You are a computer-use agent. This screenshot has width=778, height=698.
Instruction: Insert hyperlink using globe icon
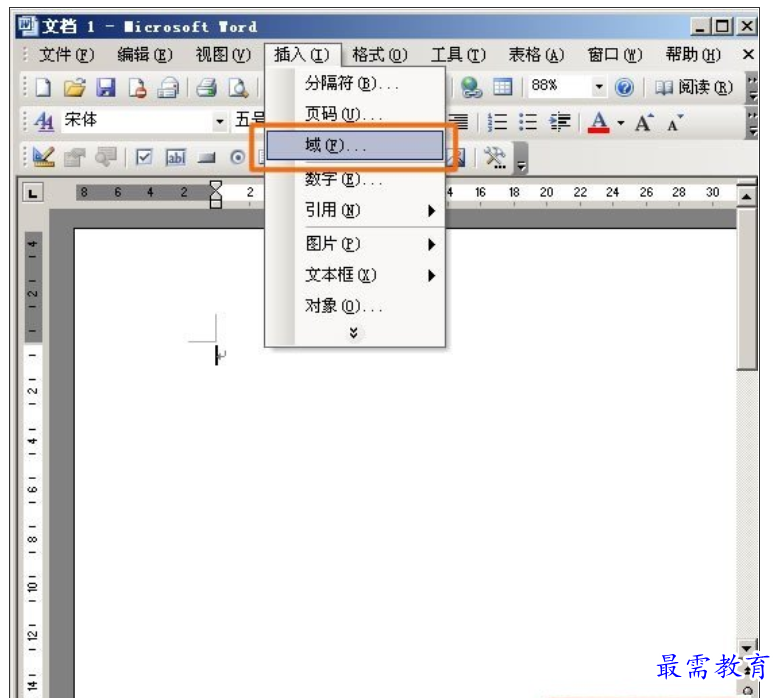470,87
